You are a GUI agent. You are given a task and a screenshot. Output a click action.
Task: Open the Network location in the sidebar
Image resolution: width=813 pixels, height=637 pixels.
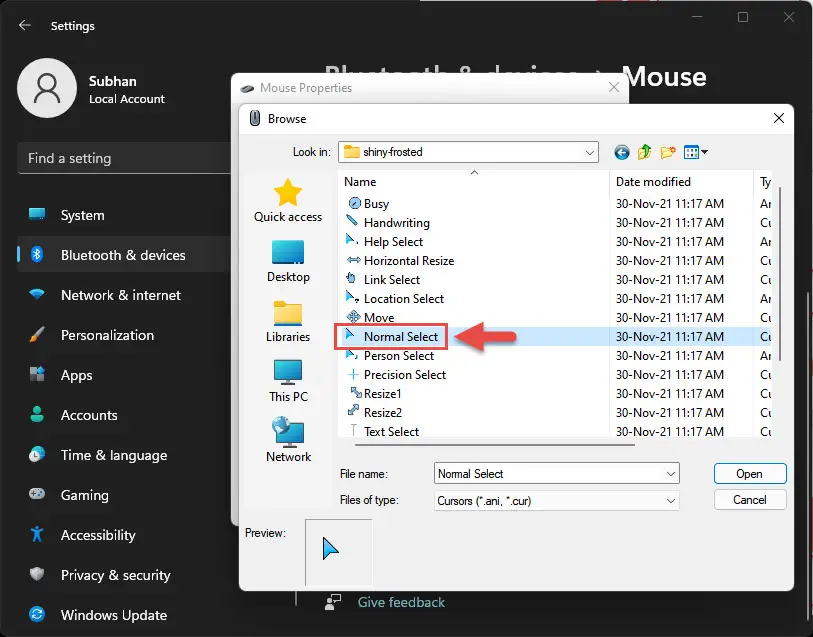(288, 441)
